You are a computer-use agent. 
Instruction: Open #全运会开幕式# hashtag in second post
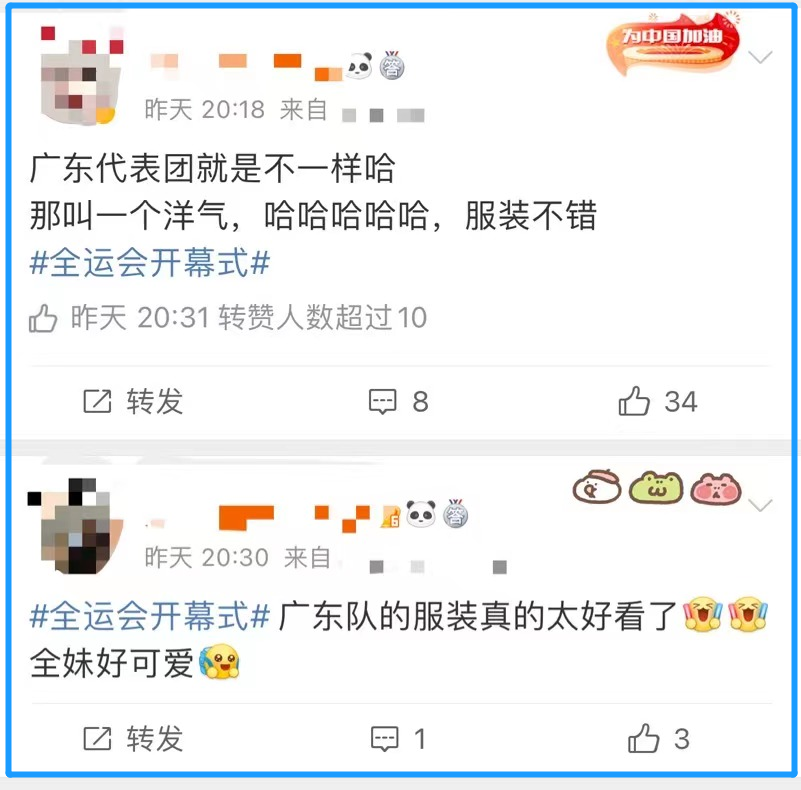coord(150,616)
